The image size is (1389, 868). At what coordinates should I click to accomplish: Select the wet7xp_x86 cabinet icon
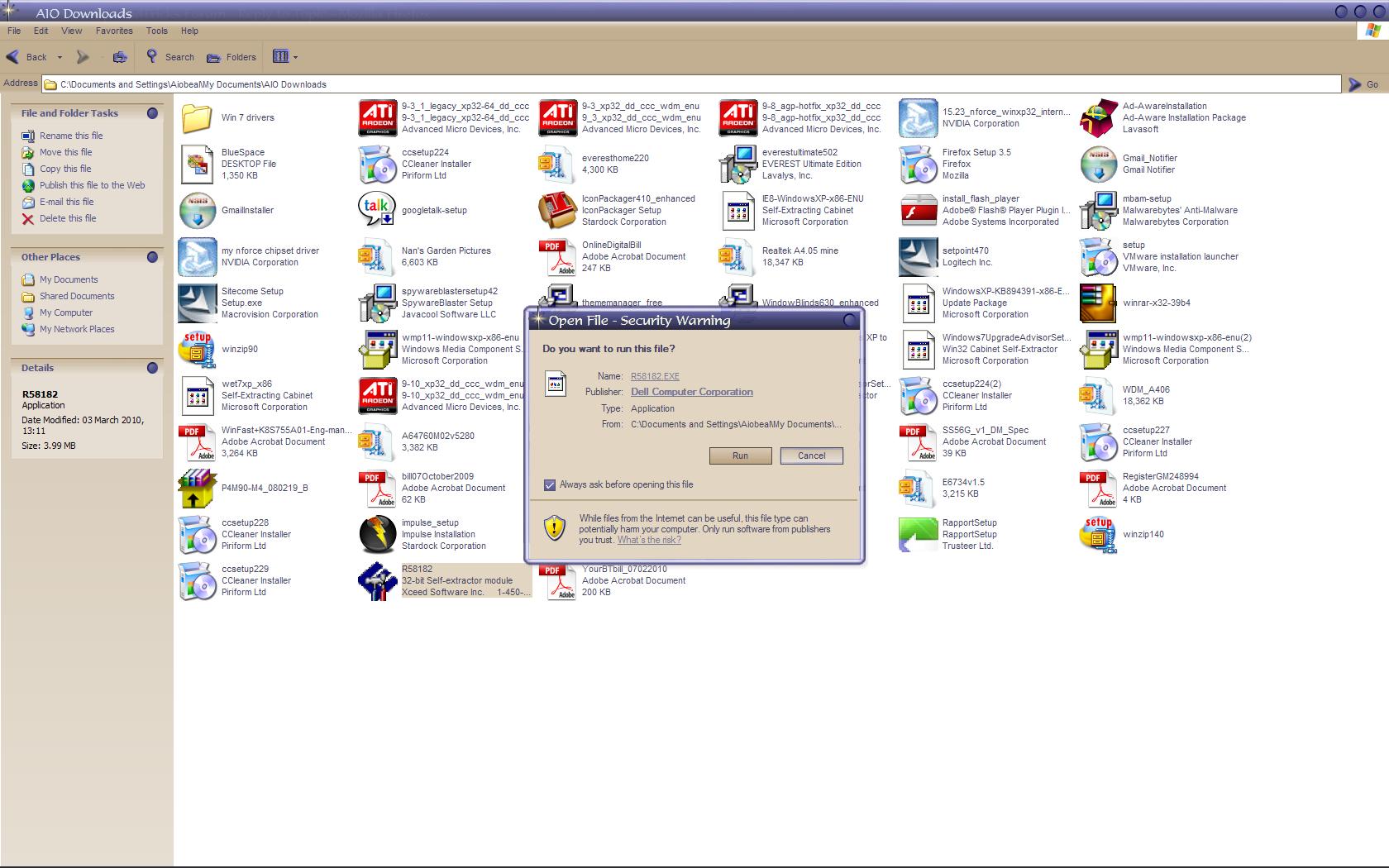click(x=197, y=395)
